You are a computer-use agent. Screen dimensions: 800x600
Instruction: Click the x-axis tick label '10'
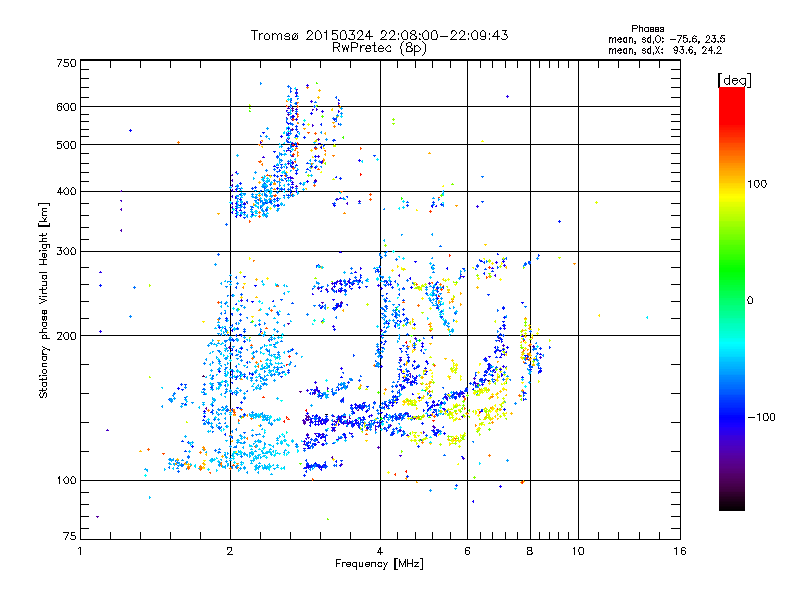coord(578,551)
